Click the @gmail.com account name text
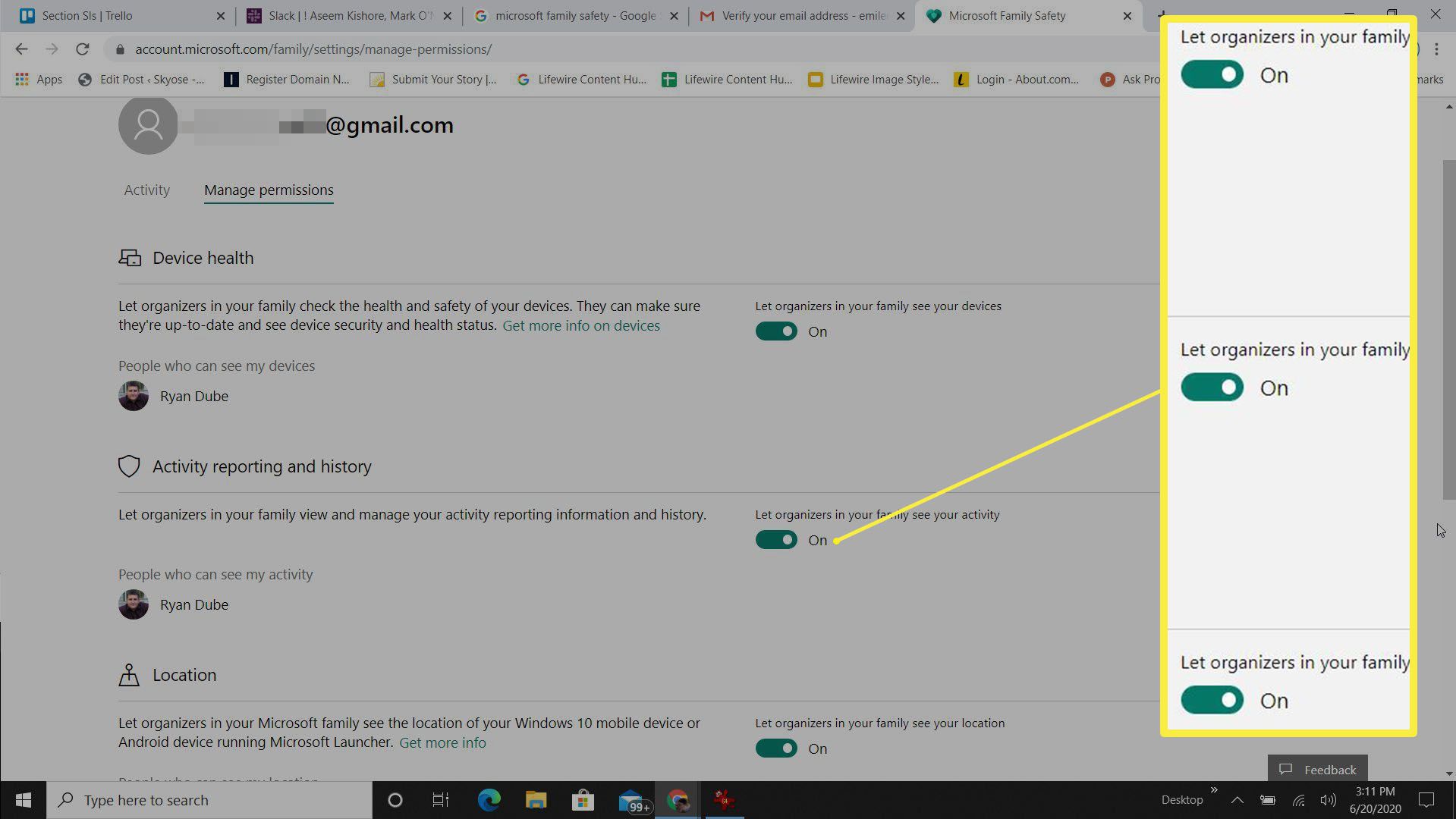This screenshot has height=819, width=1456. [x=389, y=124]
